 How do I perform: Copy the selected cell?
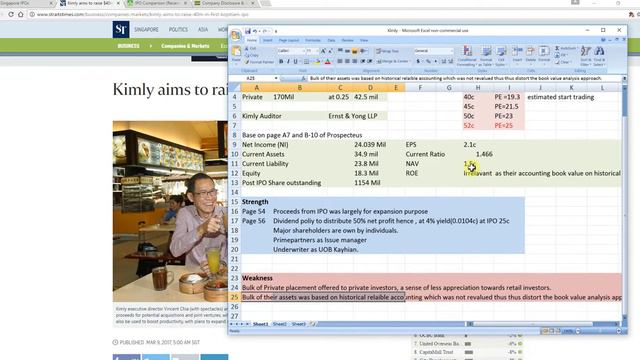pyautogui.click(x=251, y=55)
